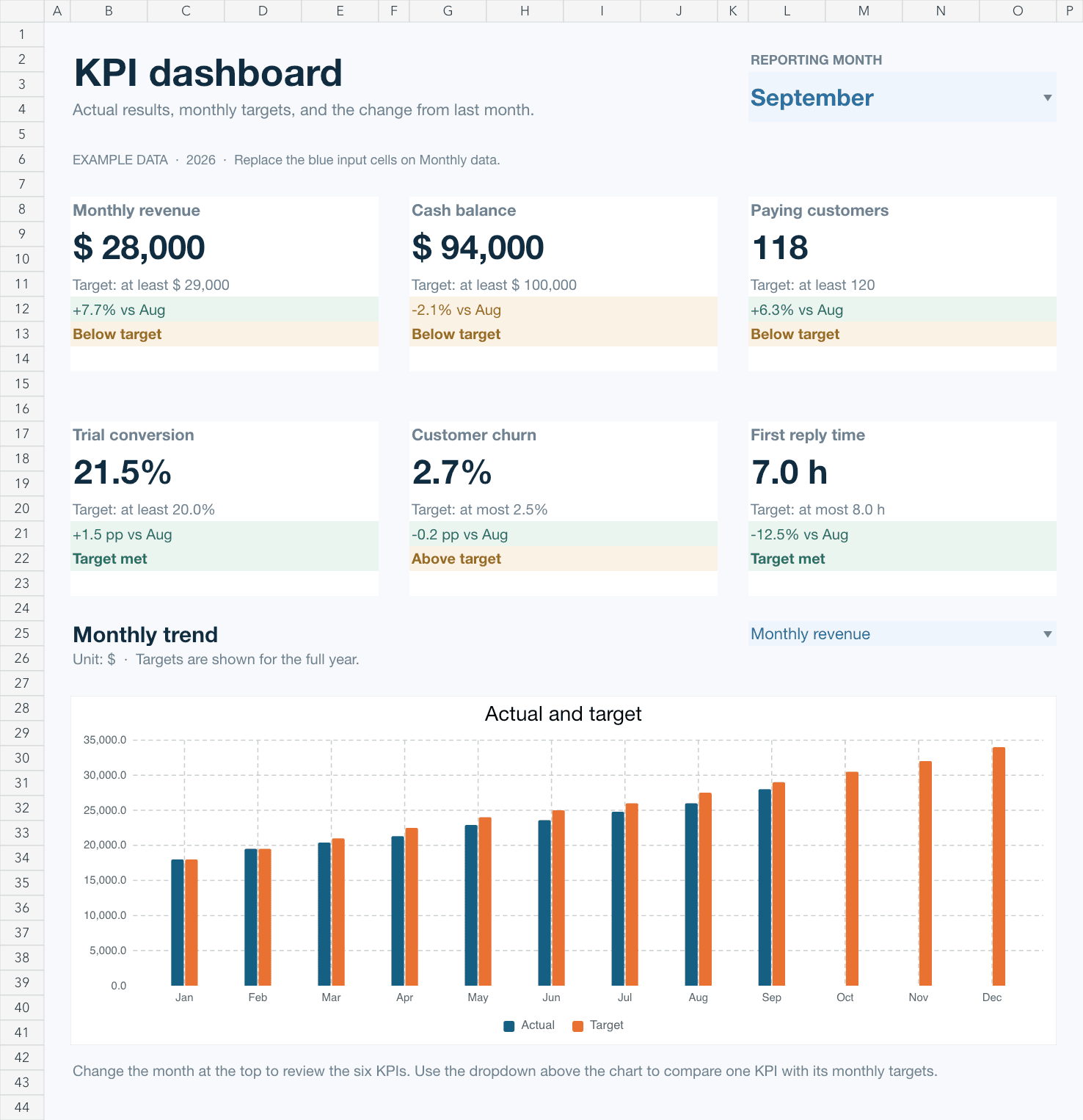Click the Aug label on chart axis
The width and height of the screenshot is (1083, 1120).
point(699,997)
